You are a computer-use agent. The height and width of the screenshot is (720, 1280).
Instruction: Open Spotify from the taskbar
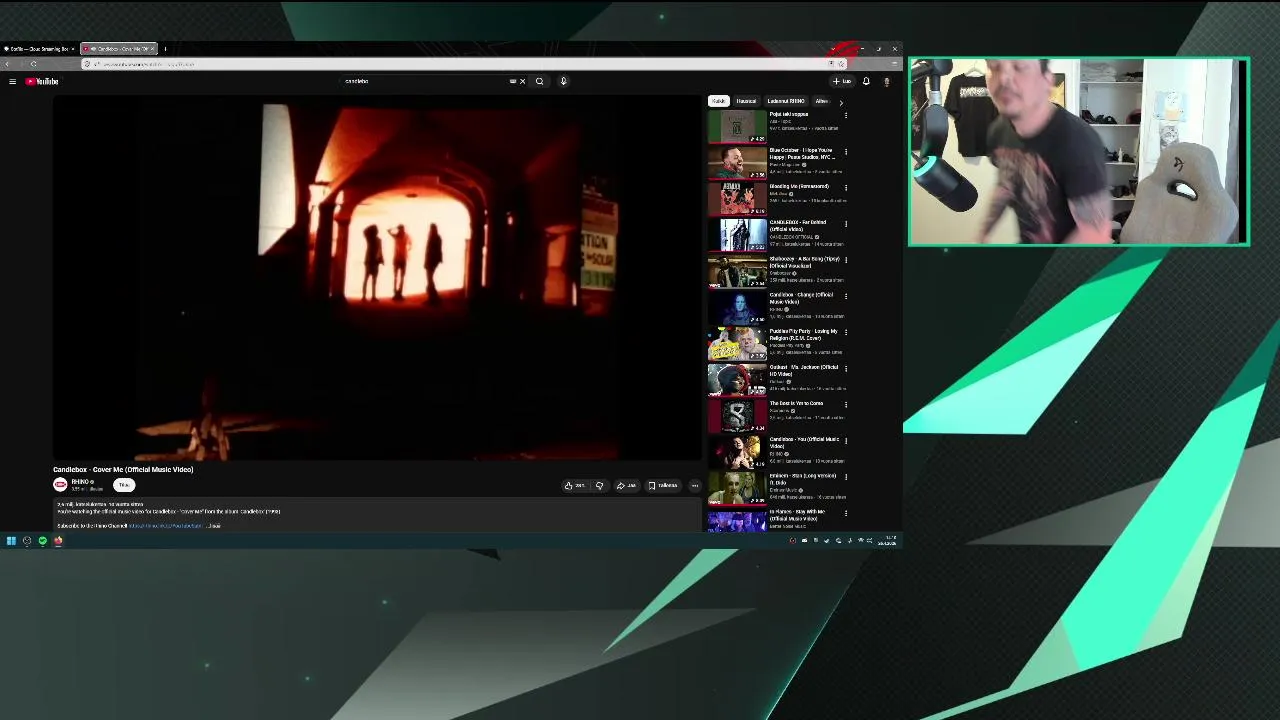tap(42, 540)
